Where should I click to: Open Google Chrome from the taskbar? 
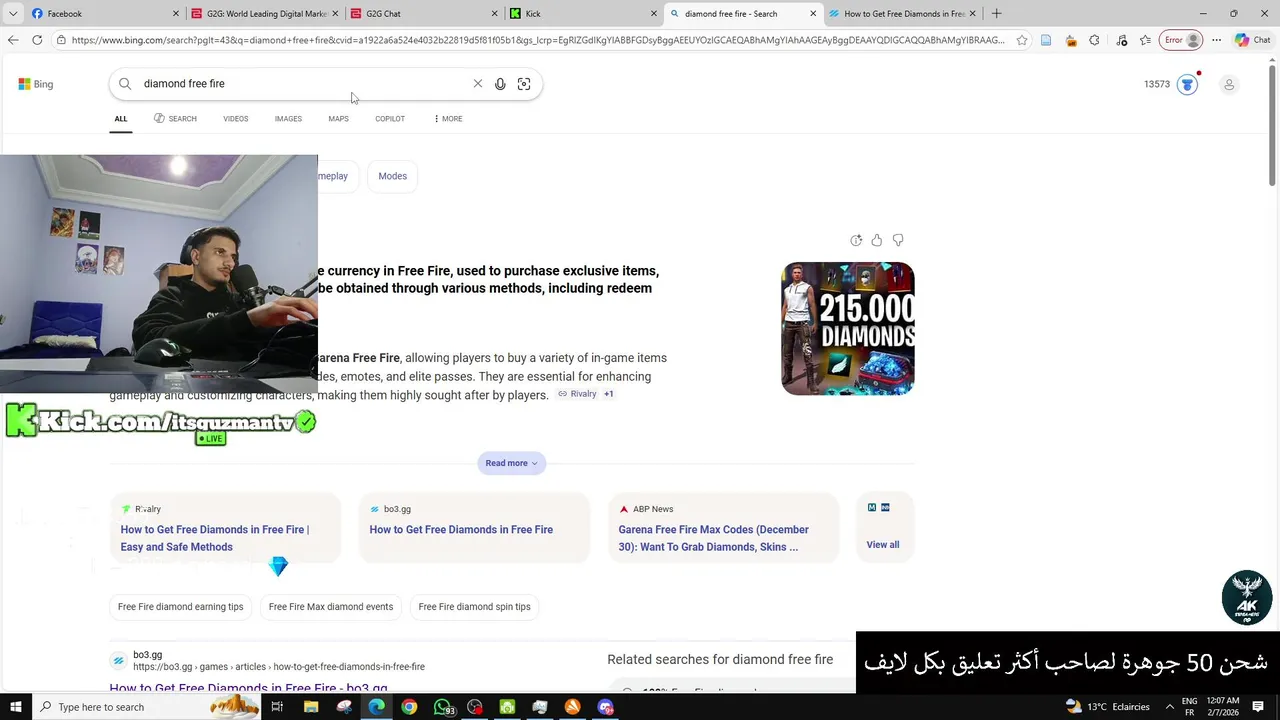pyautogui.click(x=409, y=707)
